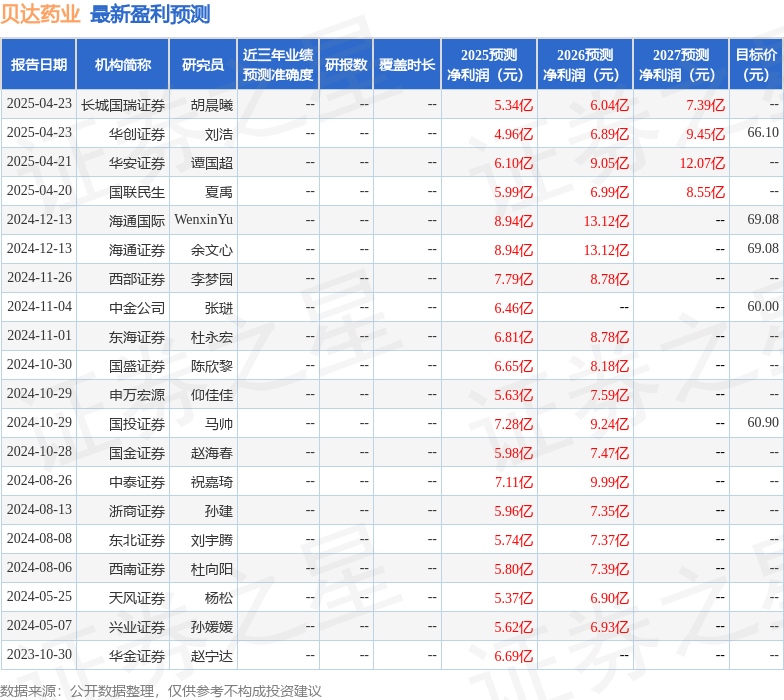Click the 2025预测净利润 column header
Image resolution: width=784 pixels, height=700 pixels.
(x=489, y=64)
